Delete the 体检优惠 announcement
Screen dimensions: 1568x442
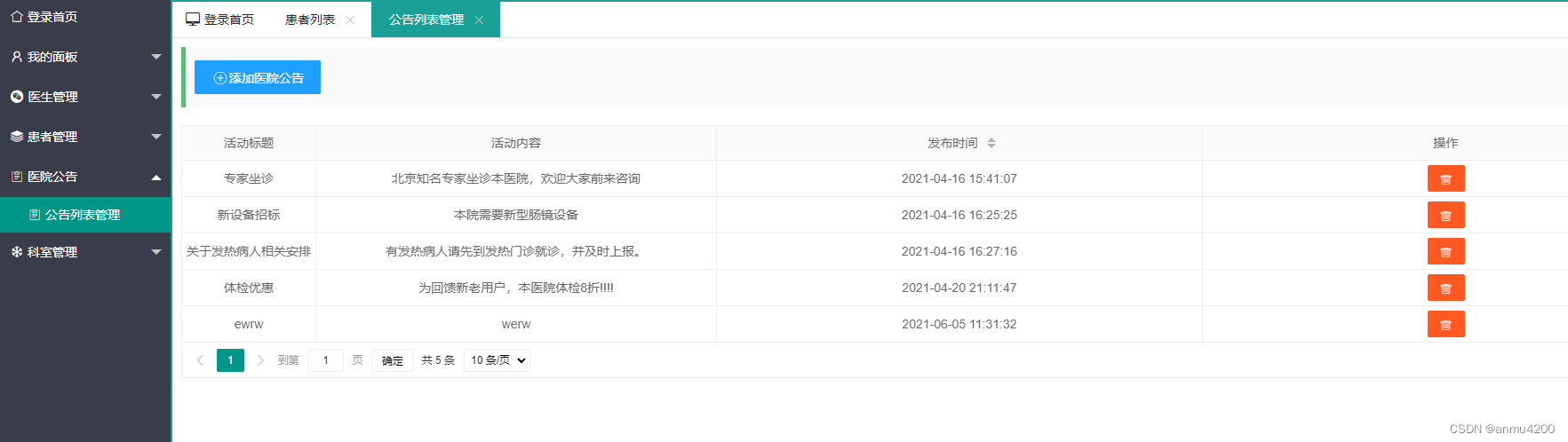pyautogui.click(x=1445, y=288)
